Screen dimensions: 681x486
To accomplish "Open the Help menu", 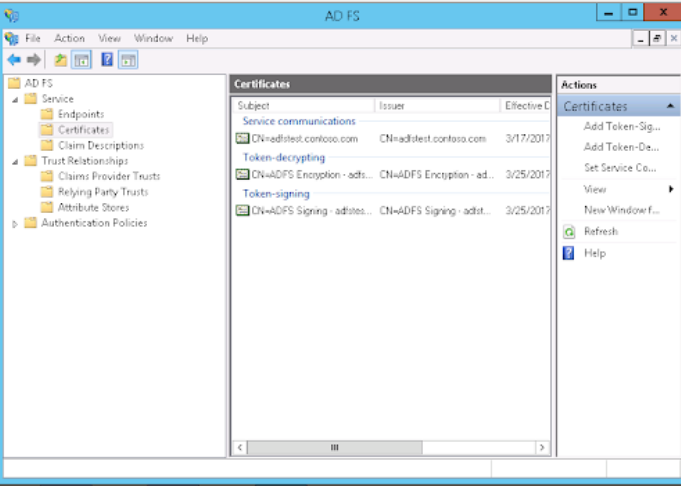I will 197,39.
